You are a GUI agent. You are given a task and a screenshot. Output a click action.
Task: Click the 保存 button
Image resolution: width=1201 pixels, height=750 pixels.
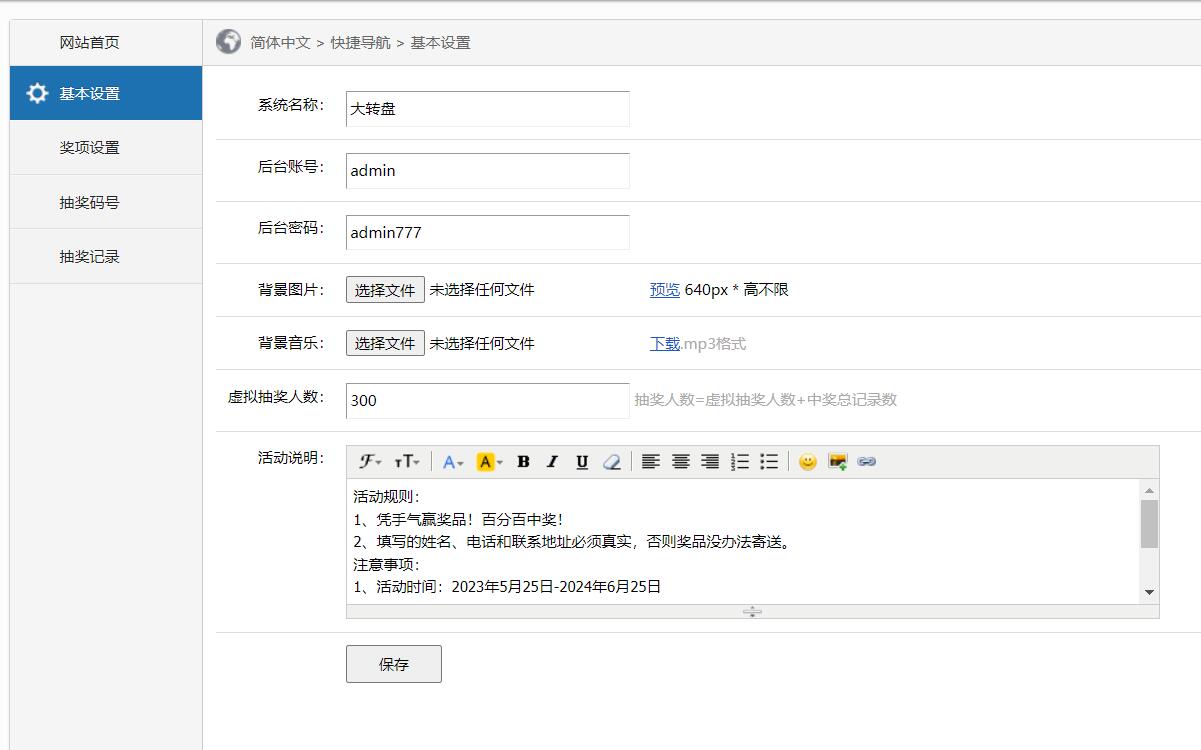pyautogui.click(x=393, y=664)
